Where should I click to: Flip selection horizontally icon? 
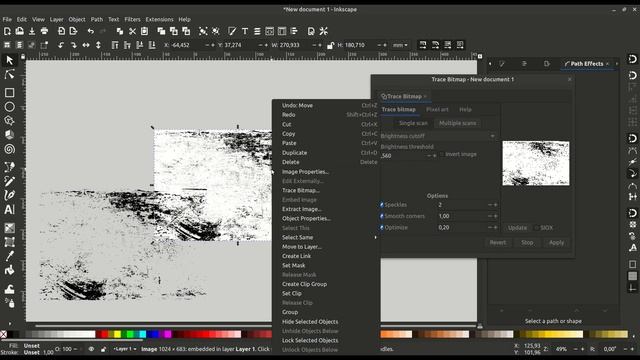pyautogui.click(x=86, y=45)
